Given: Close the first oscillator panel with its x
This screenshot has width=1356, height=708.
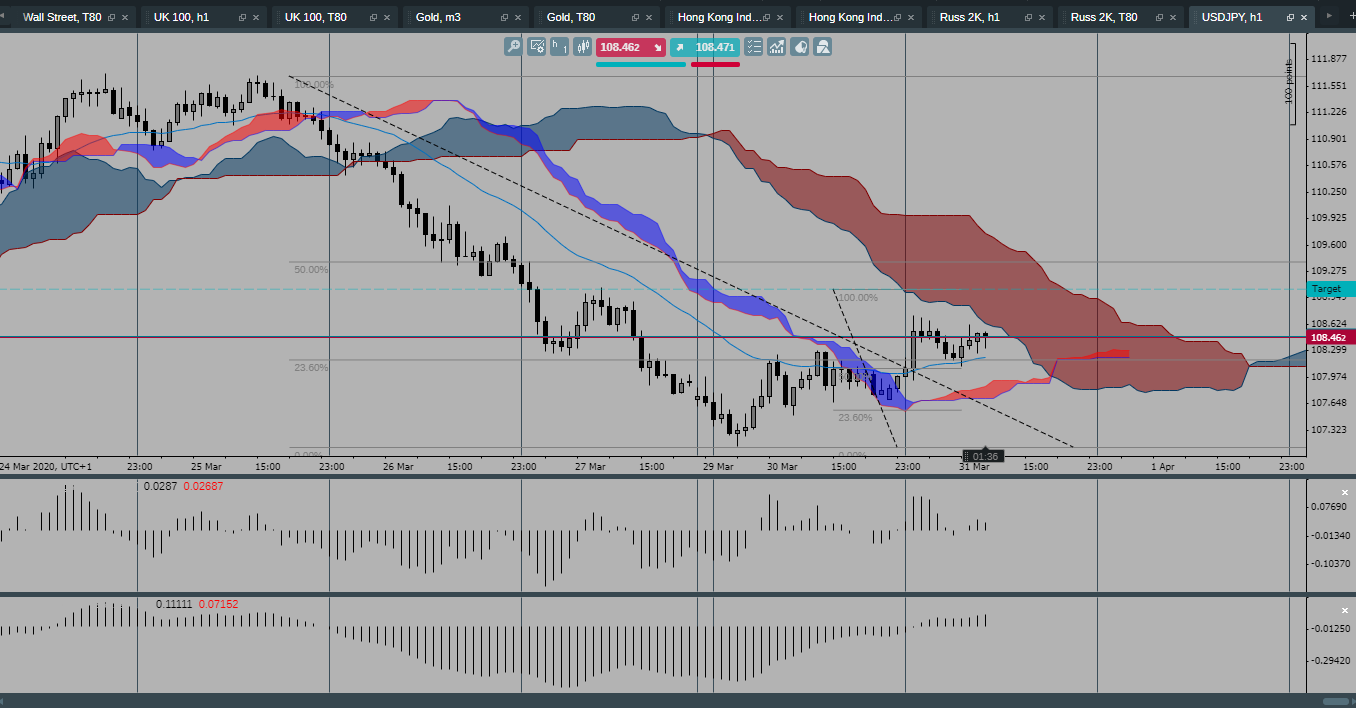Looking at the screenshot, I should 1344,492.
